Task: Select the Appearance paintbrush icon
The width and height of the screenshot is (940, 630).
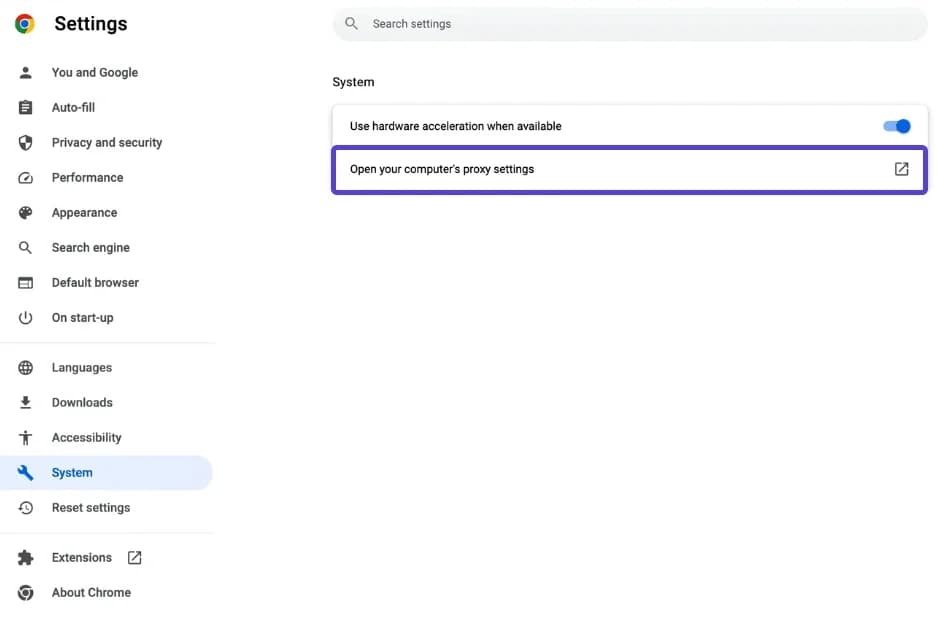Action: (x=24, y=212)
